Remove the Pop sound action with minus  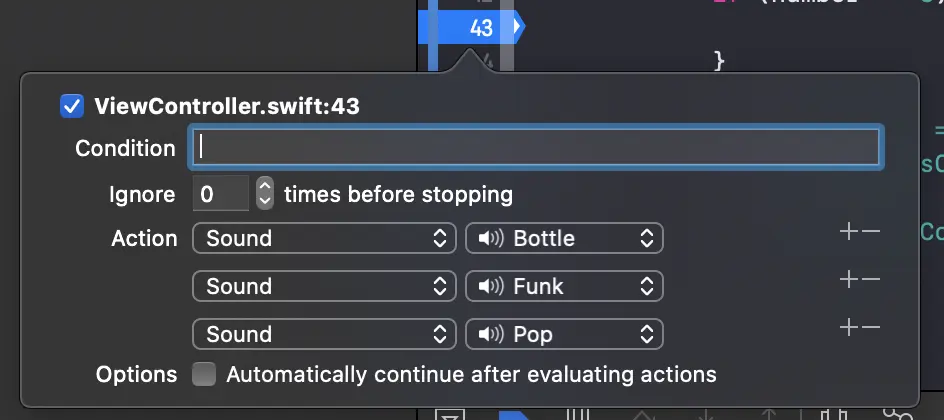point(870,328)
